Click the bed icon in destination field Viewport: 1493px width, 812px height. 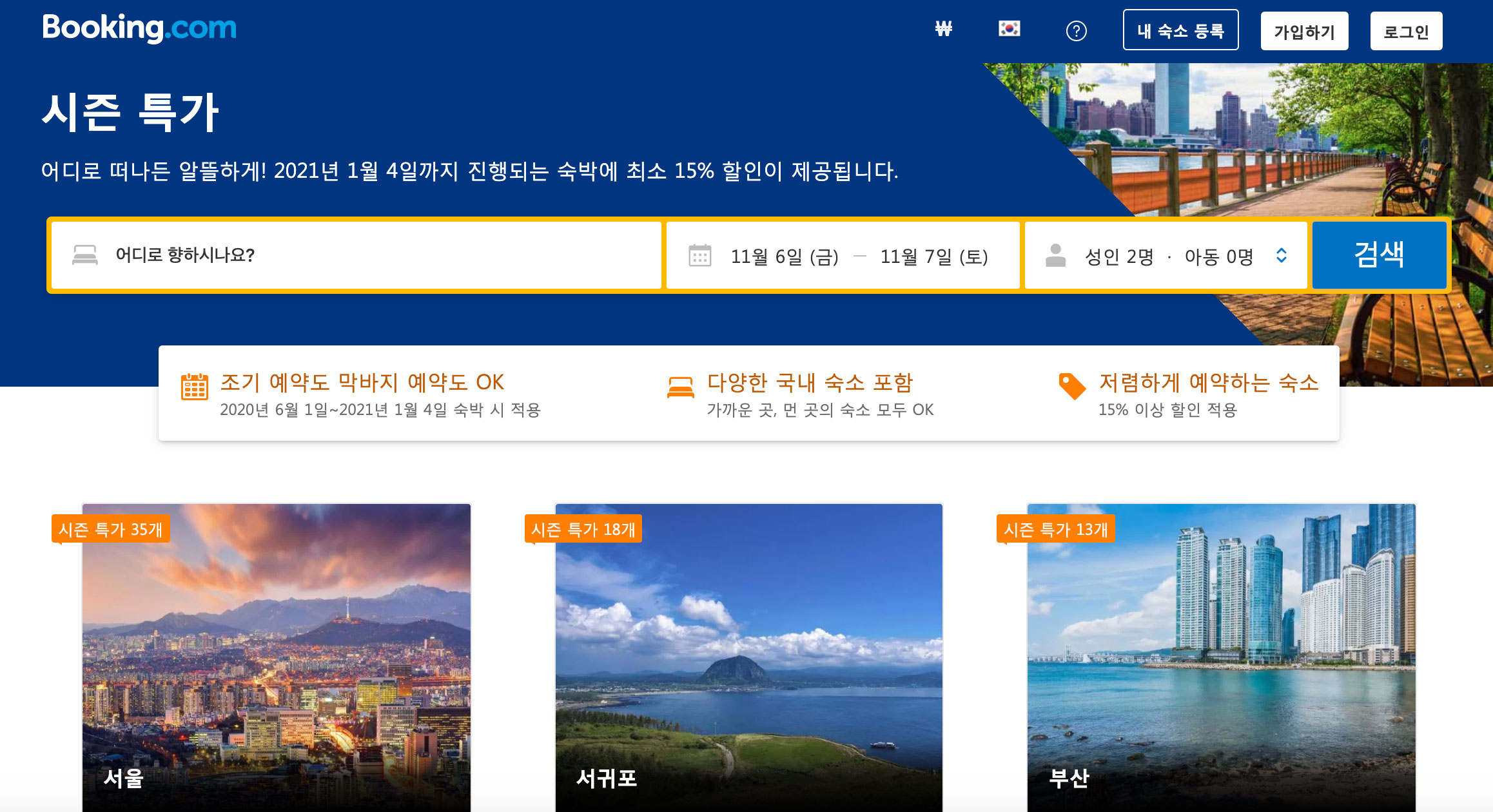85,255
